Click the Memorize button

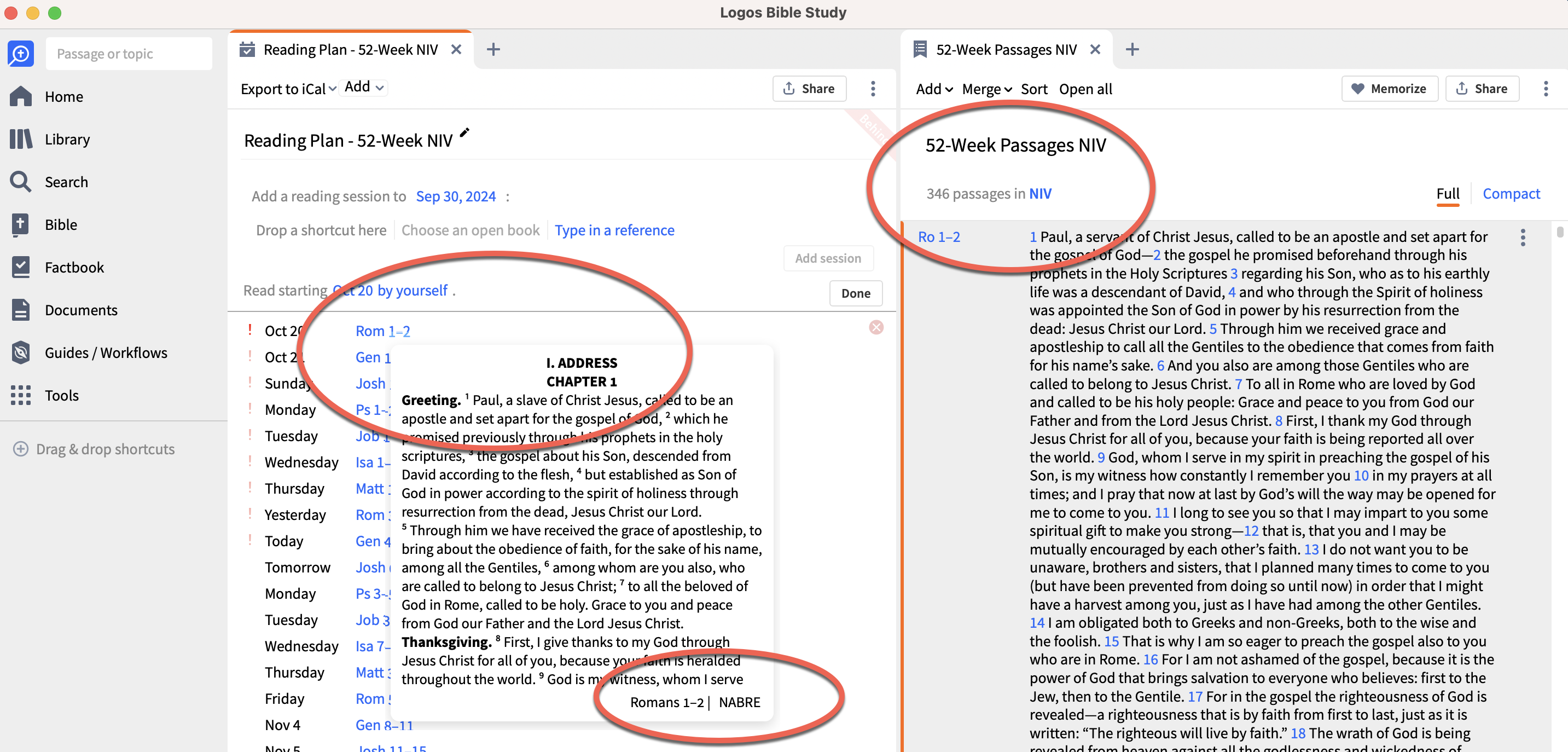click(1389, 88)
